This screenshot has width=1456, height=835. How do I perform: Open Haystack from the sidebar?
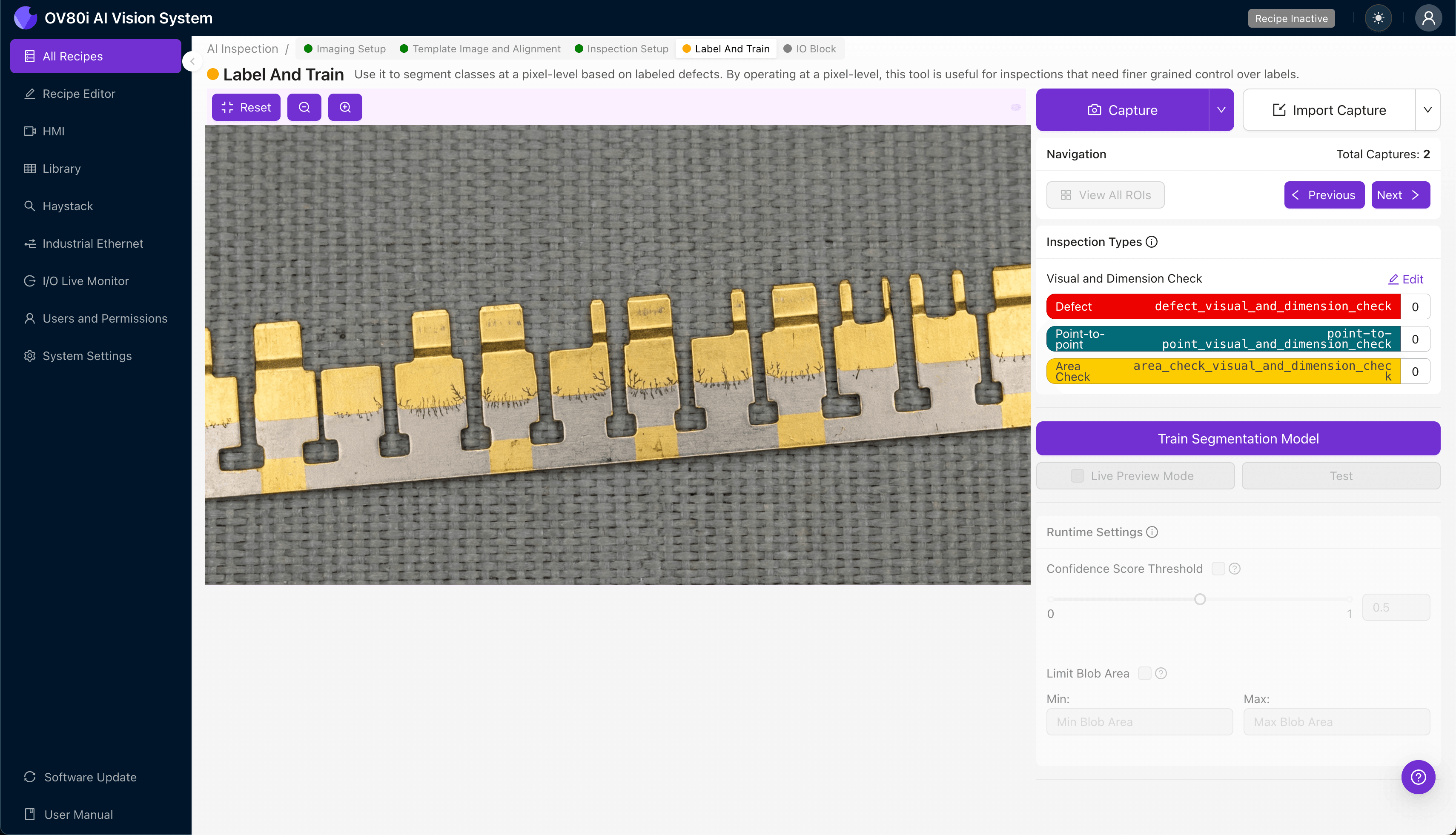[x=68, y=206]
